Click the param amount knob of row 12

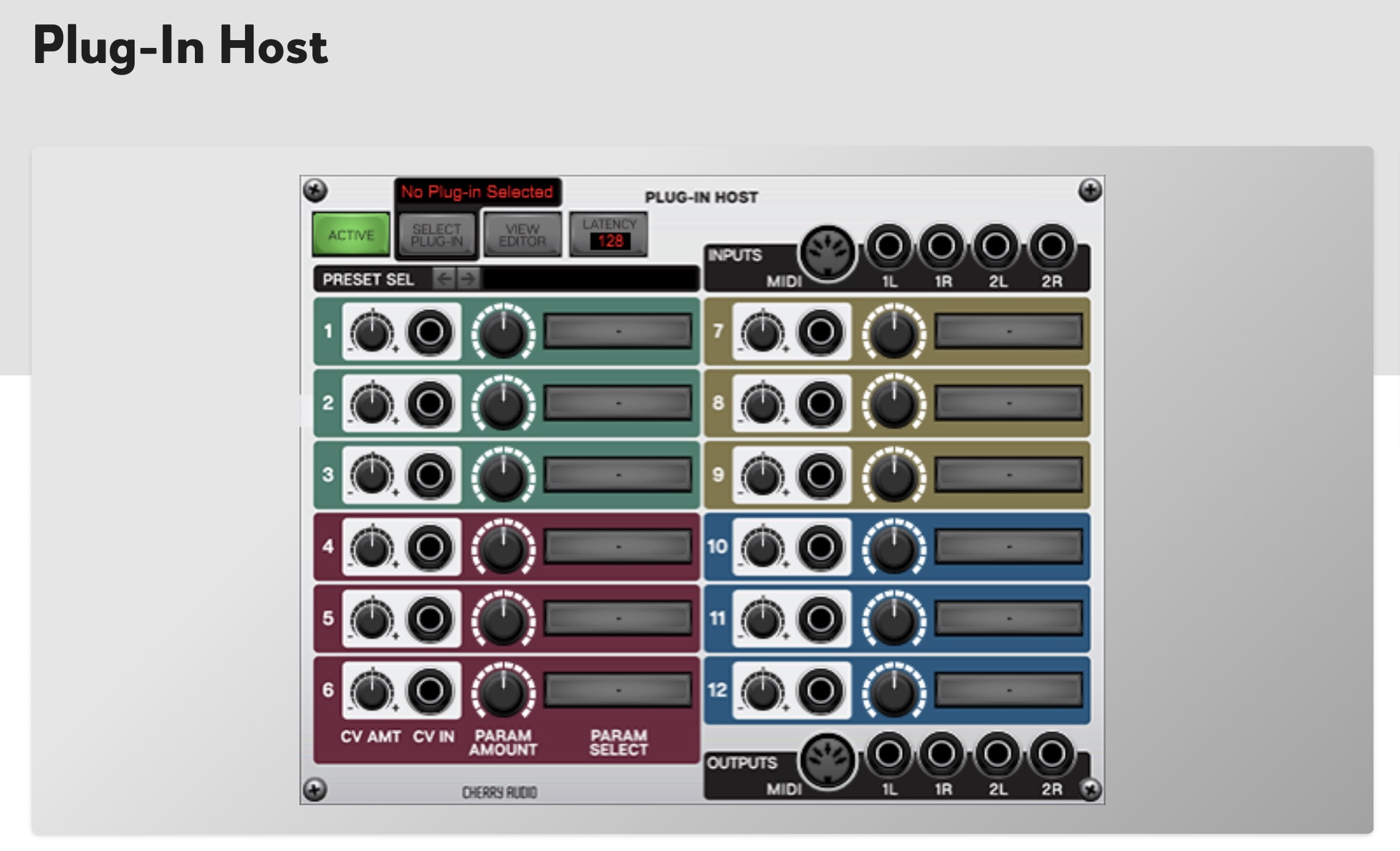893,691
